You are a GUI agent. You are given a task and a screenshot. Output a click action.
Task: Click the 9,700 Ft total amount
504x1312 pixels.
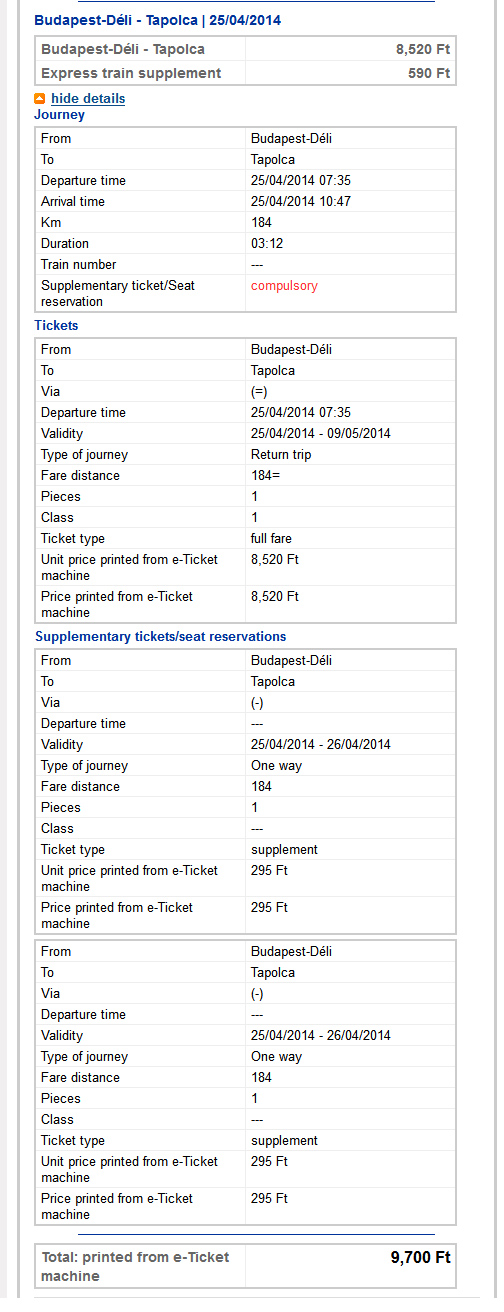[x=420, y=1257]
